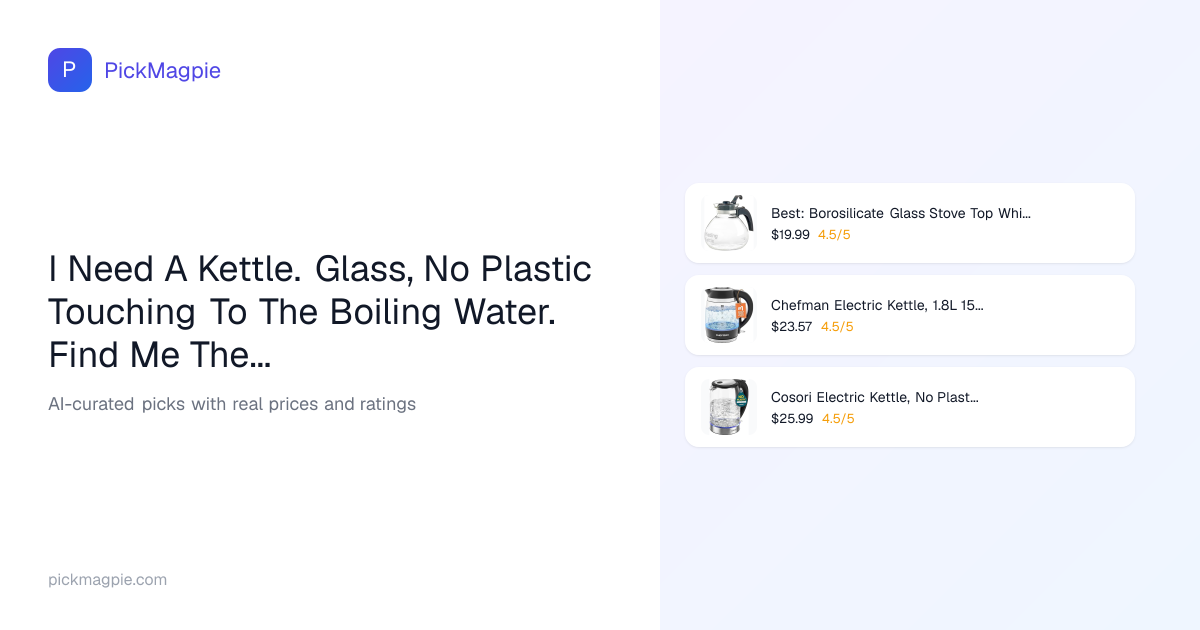The width and height of the screenshot is (1200, 630).
Task: Click the Chefman electric kettle product image
Action: (x=728, y=315)
